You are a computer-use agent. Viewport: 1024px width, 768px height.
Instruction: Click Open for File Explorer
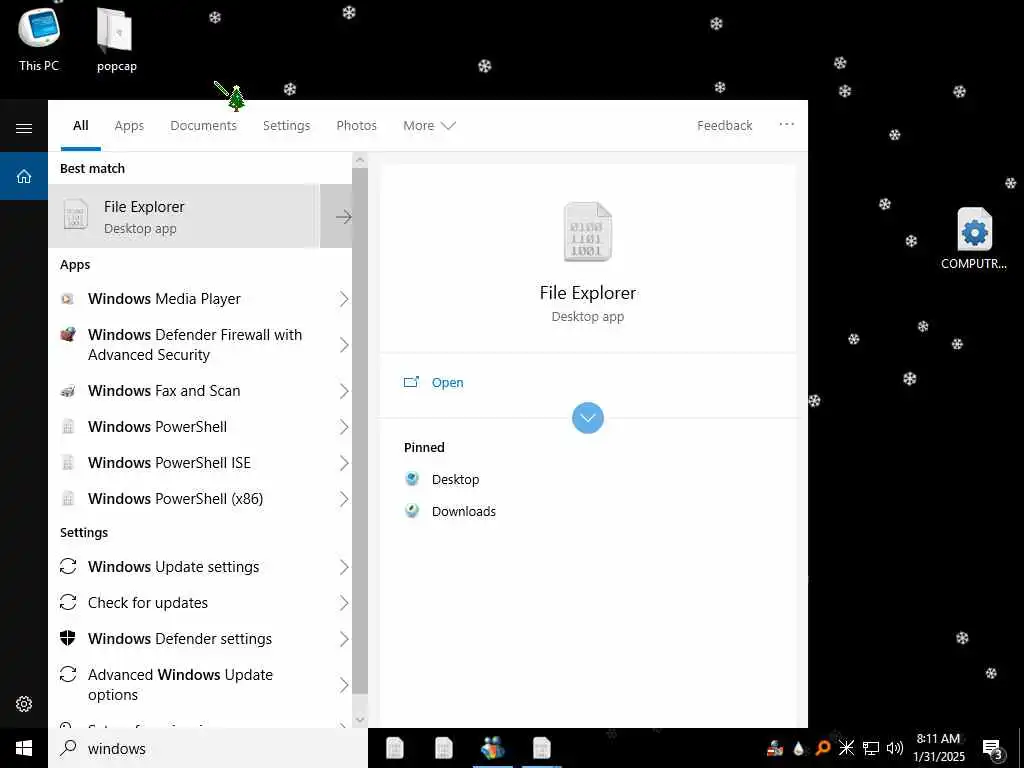pyautogui.click(x=447, y=383)
